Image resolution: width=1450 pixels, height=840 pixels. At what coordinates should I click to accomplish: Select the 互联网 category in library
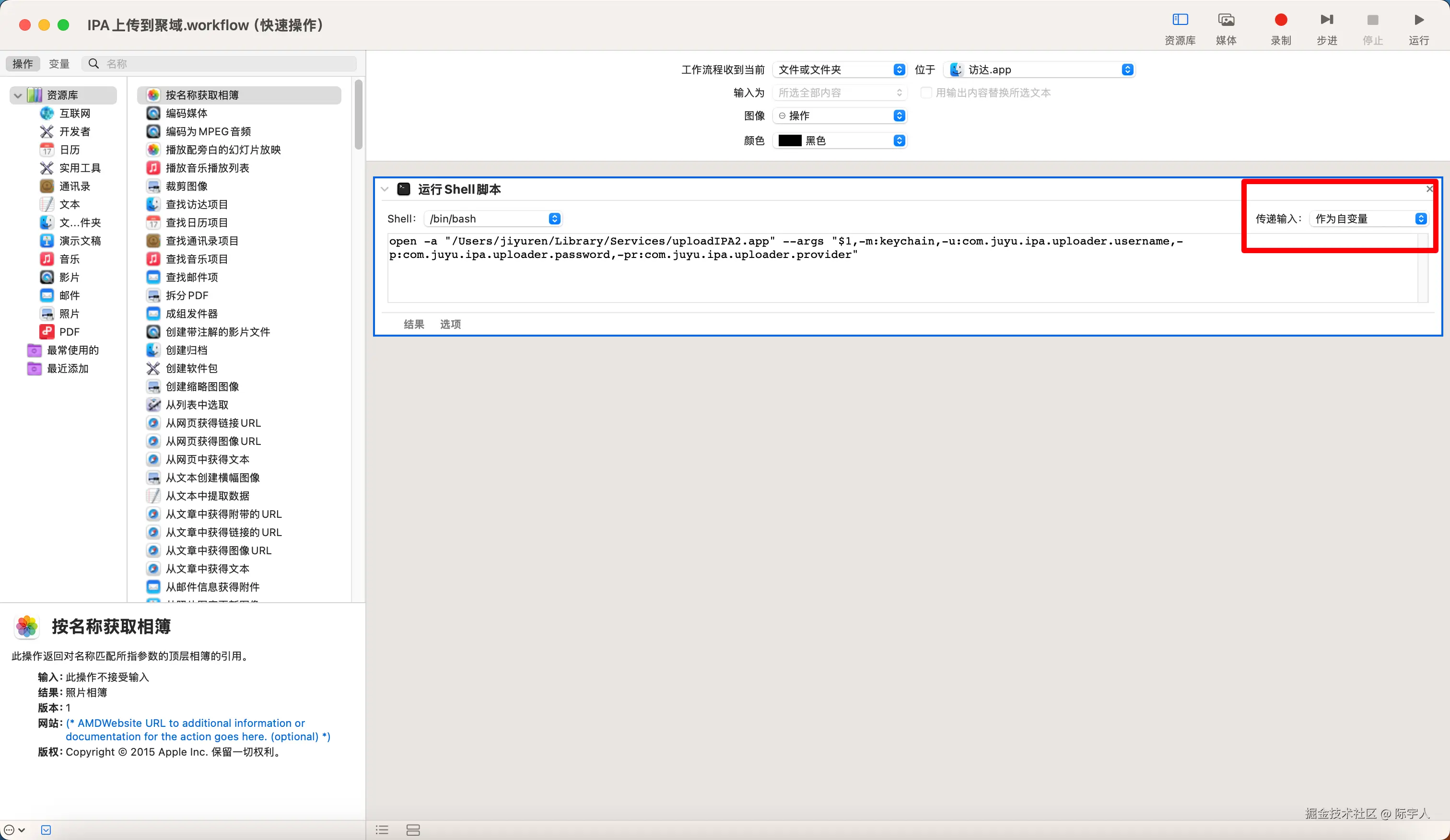75,113
